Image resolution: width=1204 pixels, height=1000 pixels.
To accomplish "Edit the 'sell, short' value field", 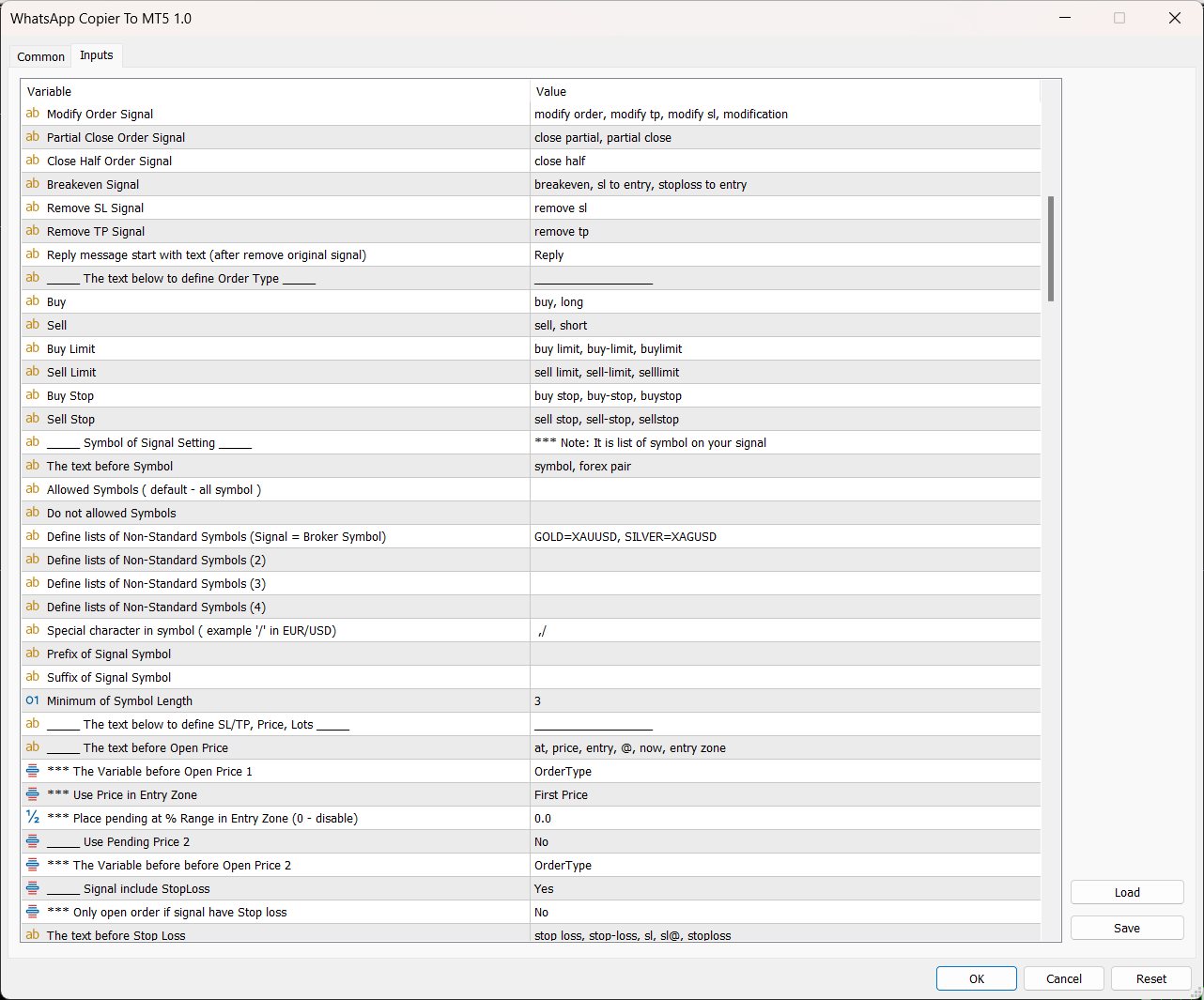I will click(x=785, y=325).
